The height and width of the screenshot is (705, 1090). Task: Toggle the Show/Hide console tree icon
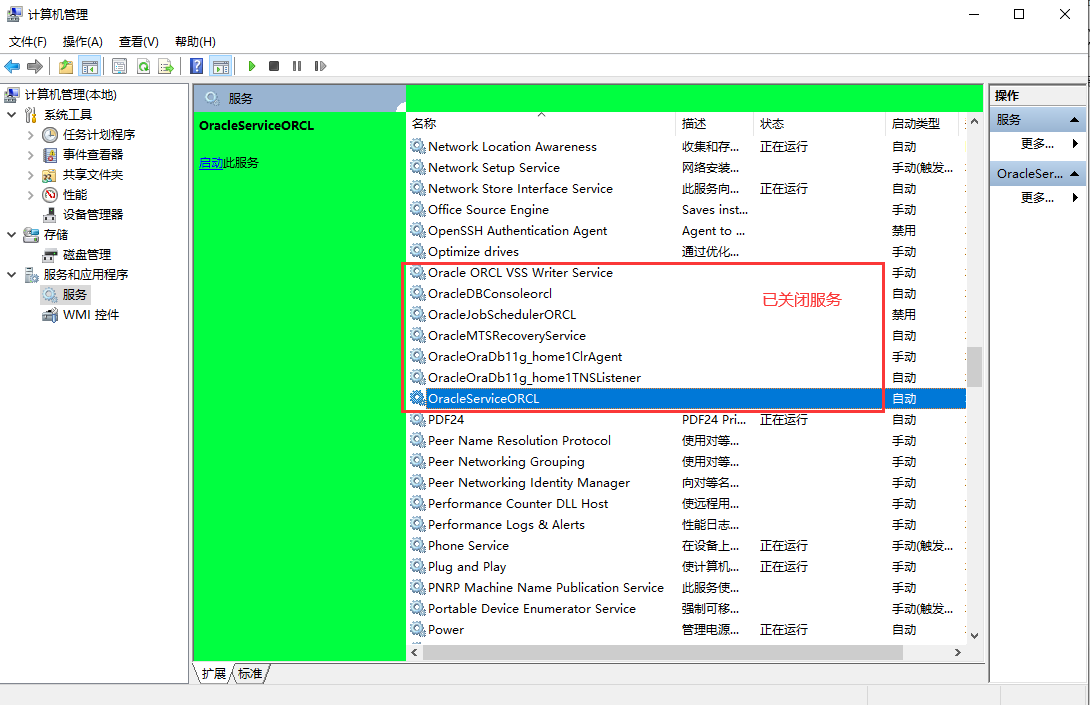pos(90,66)
